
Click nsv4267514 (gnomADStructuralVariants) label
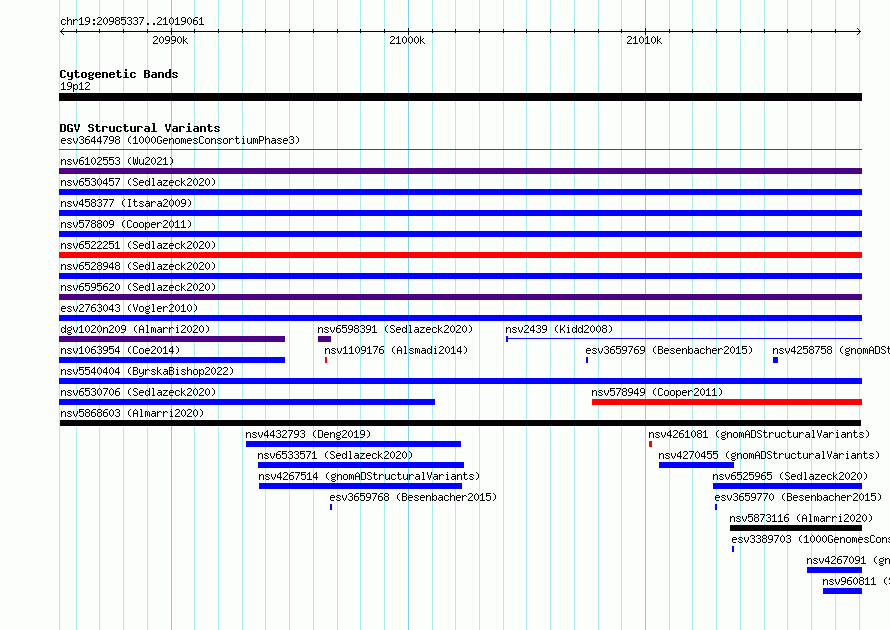[x=369, y=476]
